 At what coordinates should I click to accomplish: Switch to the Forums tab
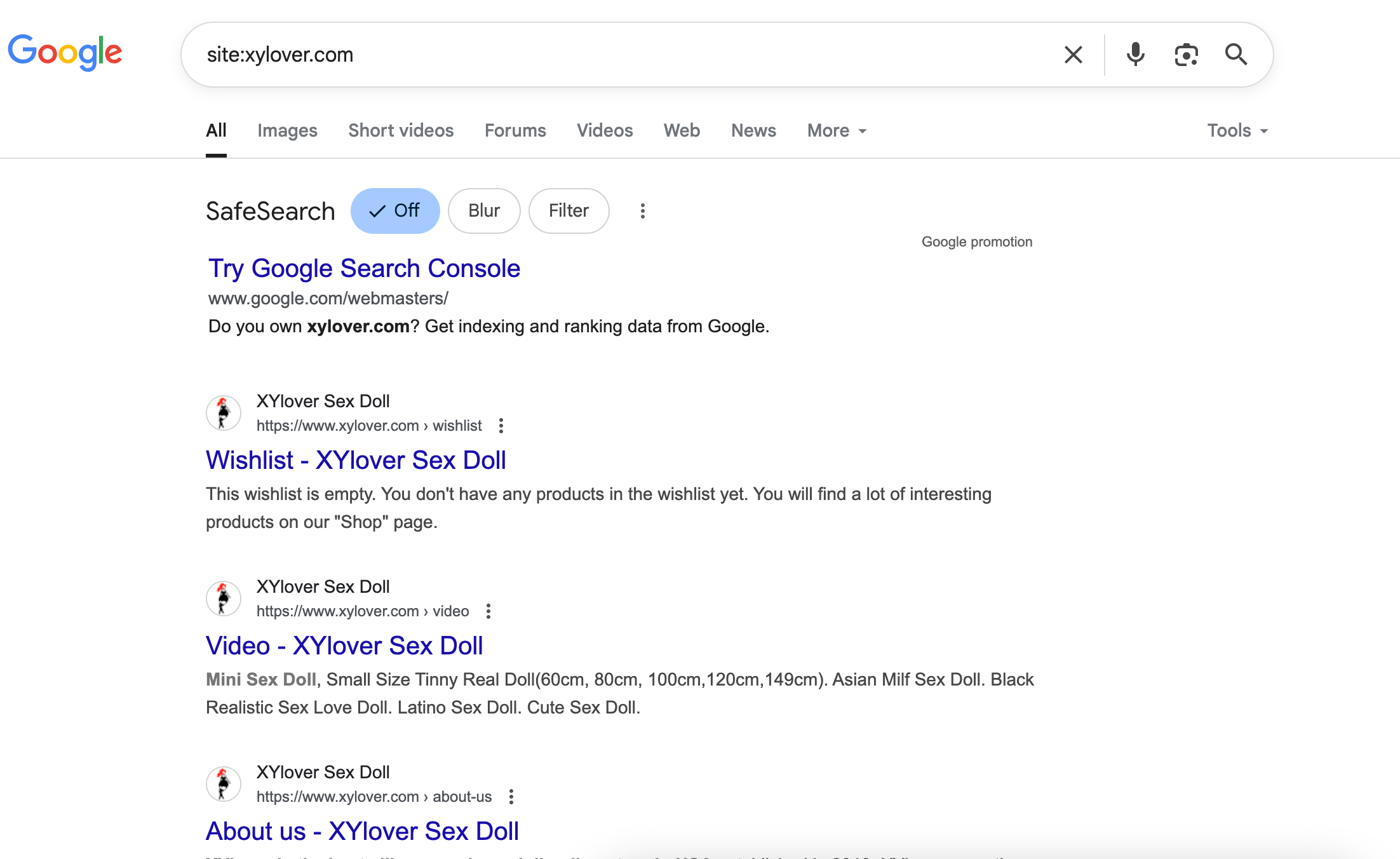[x=515, y=130]
